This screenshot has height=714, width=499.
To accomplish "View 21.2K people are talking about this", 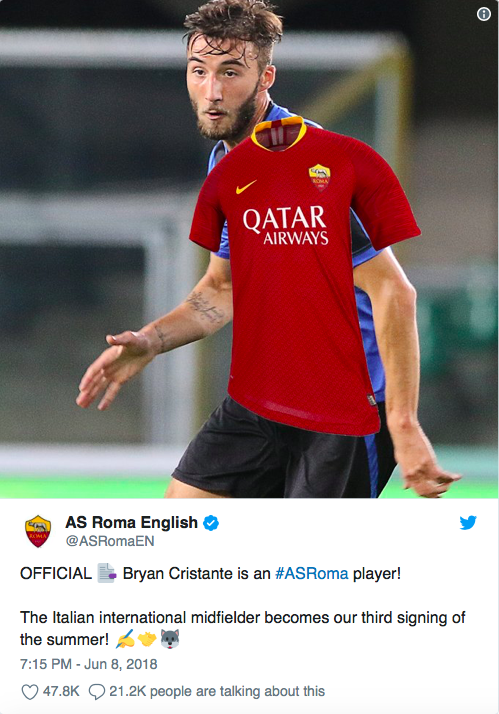I will (217, 691).
